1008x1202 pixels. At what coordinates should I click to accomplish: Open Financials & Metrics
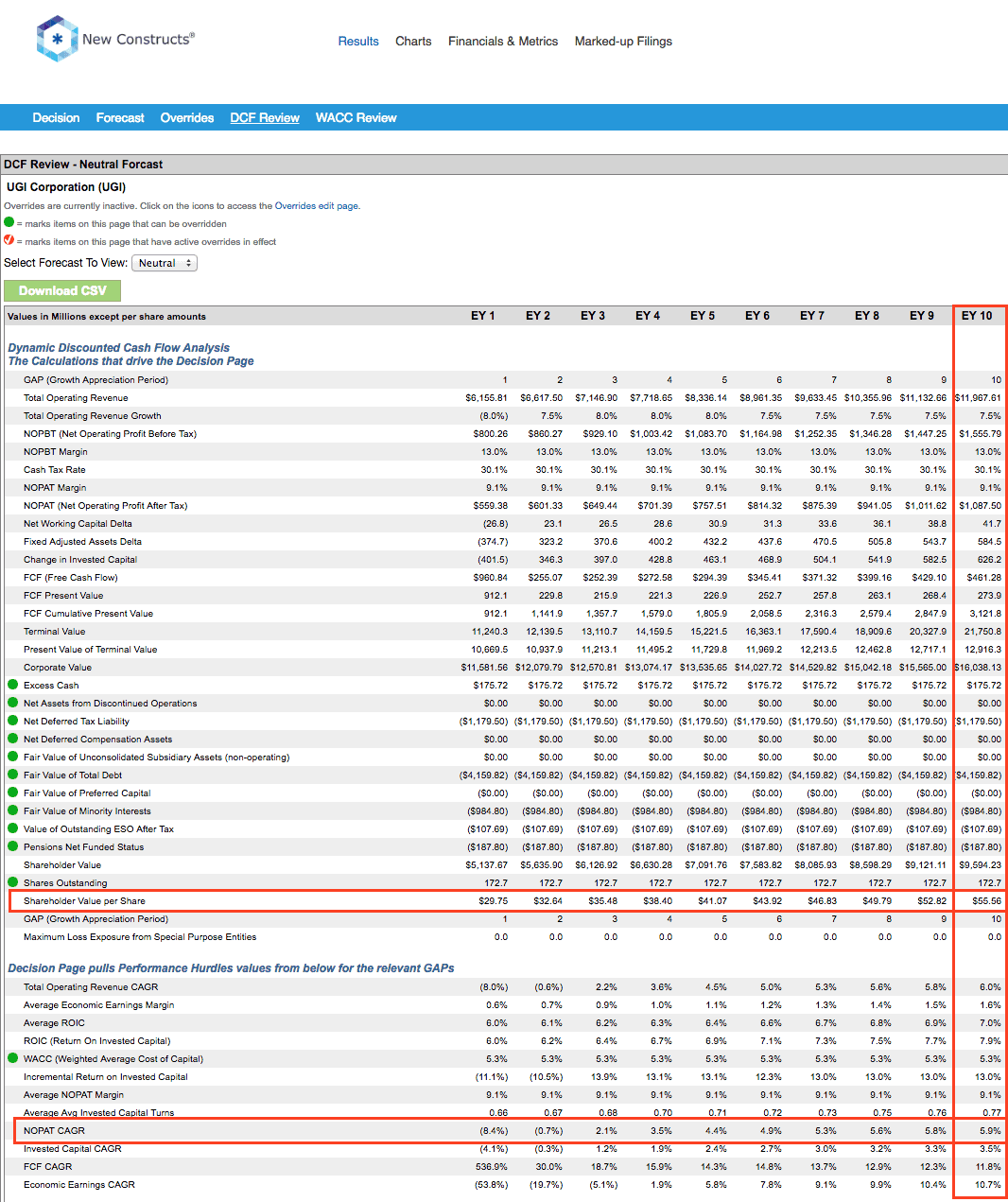pyautogui.click(x=503, y=42)
